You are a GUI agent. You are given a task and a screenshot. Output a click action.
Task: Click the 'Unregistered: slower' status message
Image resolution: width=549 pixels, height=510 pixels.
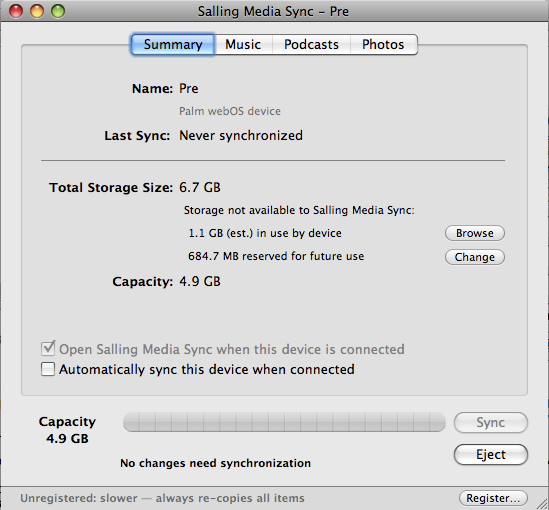(162, 498)
